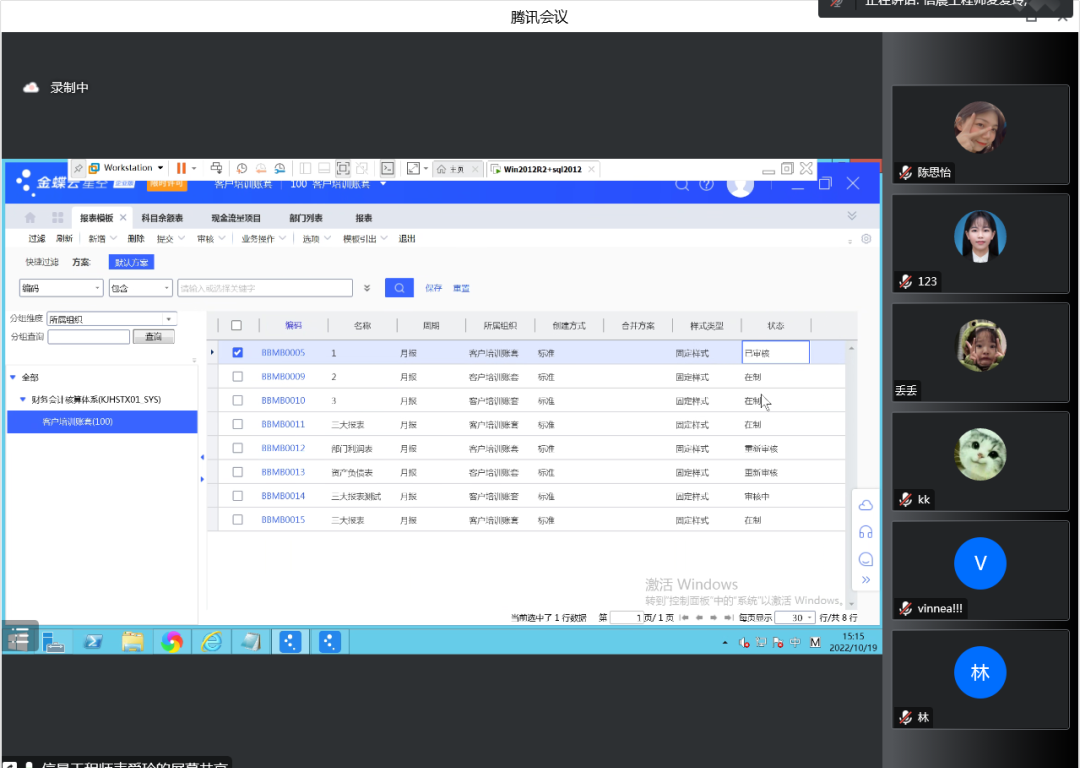1080x768 pixels.
Task: Open the apps grid icon
Action: point(58,218)
